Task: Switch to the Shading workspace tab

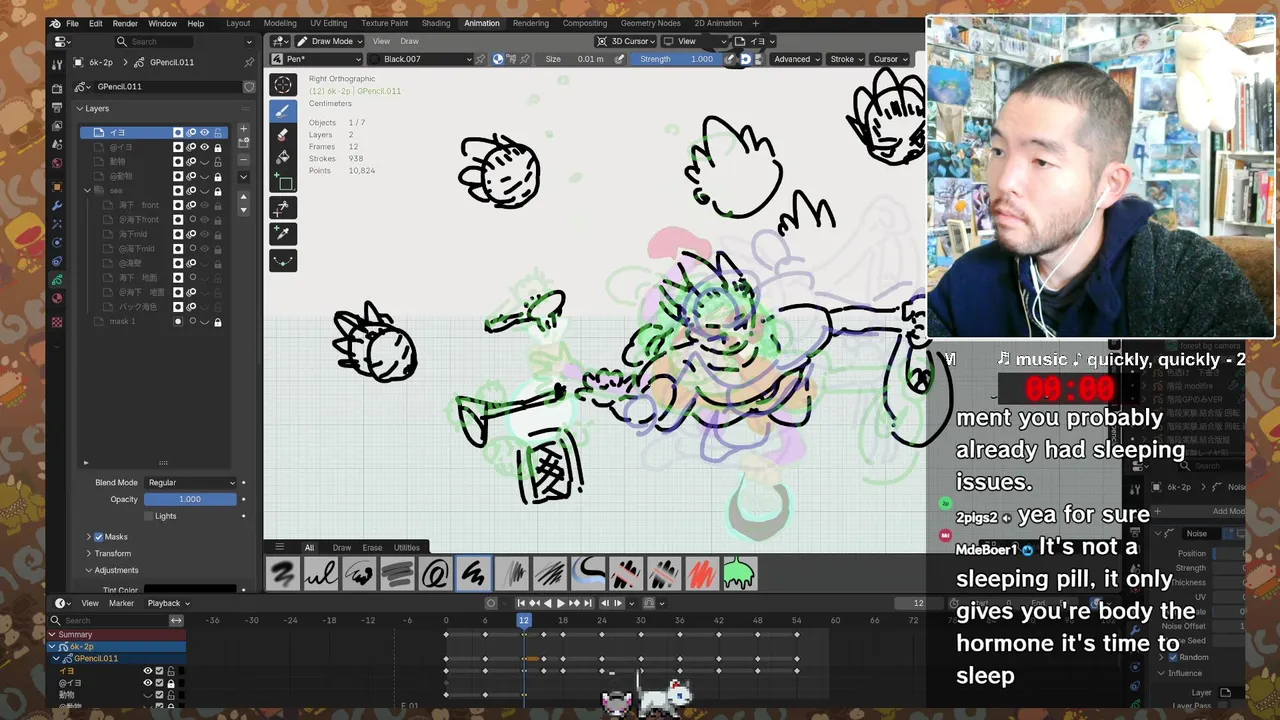Action: click(x=436, y=23)
